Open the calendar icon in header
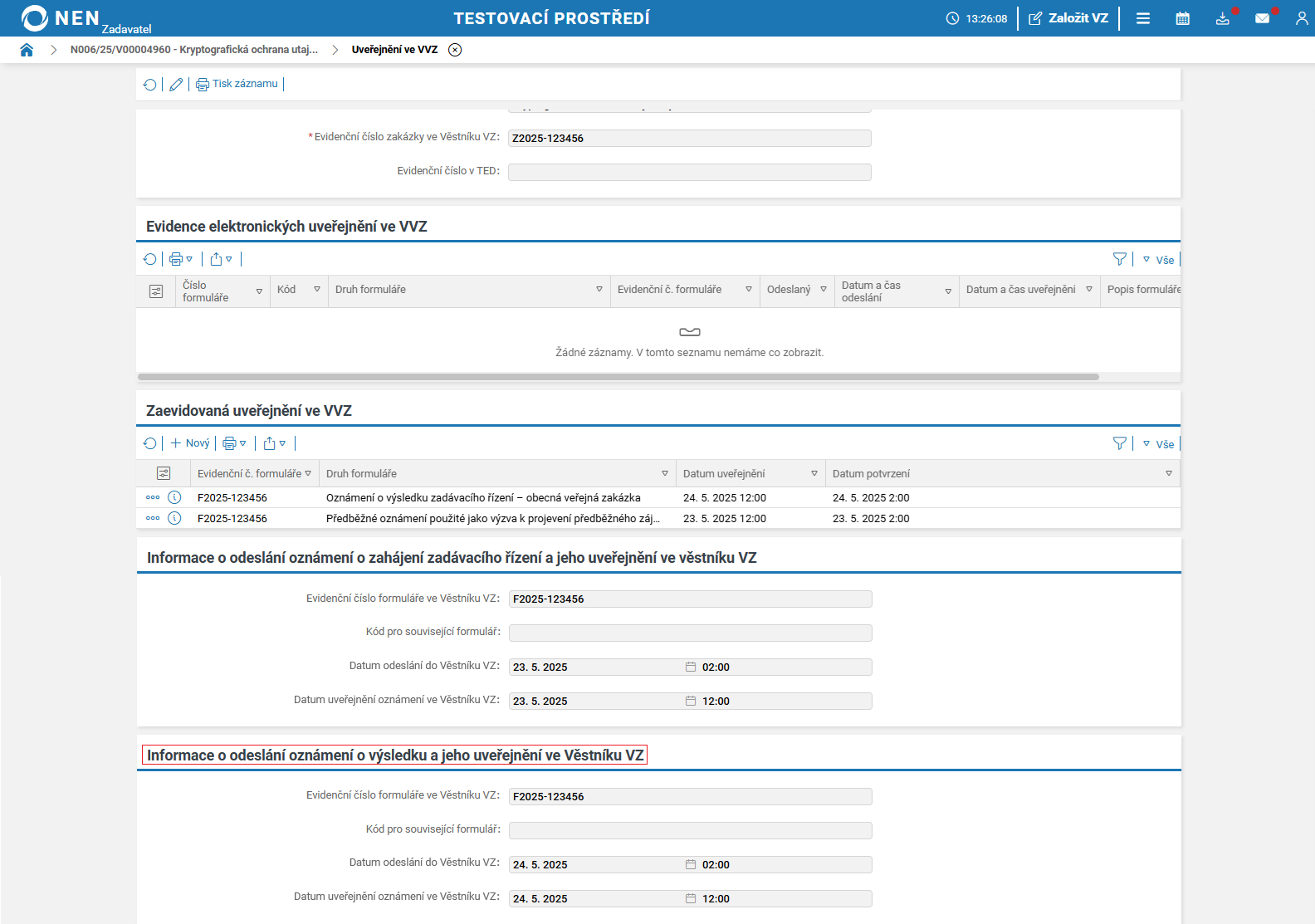Image resolution: width=1315 pixels, height=924 pixels. click(x=1182, y=18)
